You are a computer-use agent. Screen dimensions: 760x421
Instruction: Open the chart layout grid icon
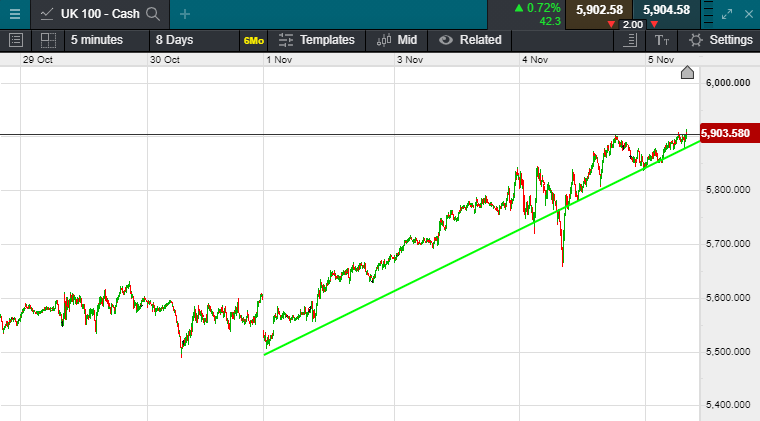click(48, 40)
